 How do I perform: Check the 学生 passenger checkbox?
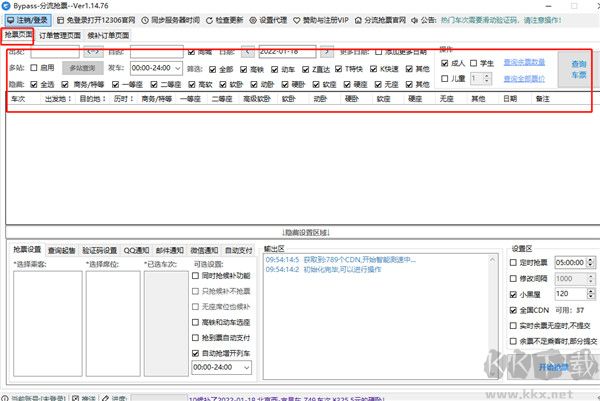pyautogui.click(x=473, y=63)
